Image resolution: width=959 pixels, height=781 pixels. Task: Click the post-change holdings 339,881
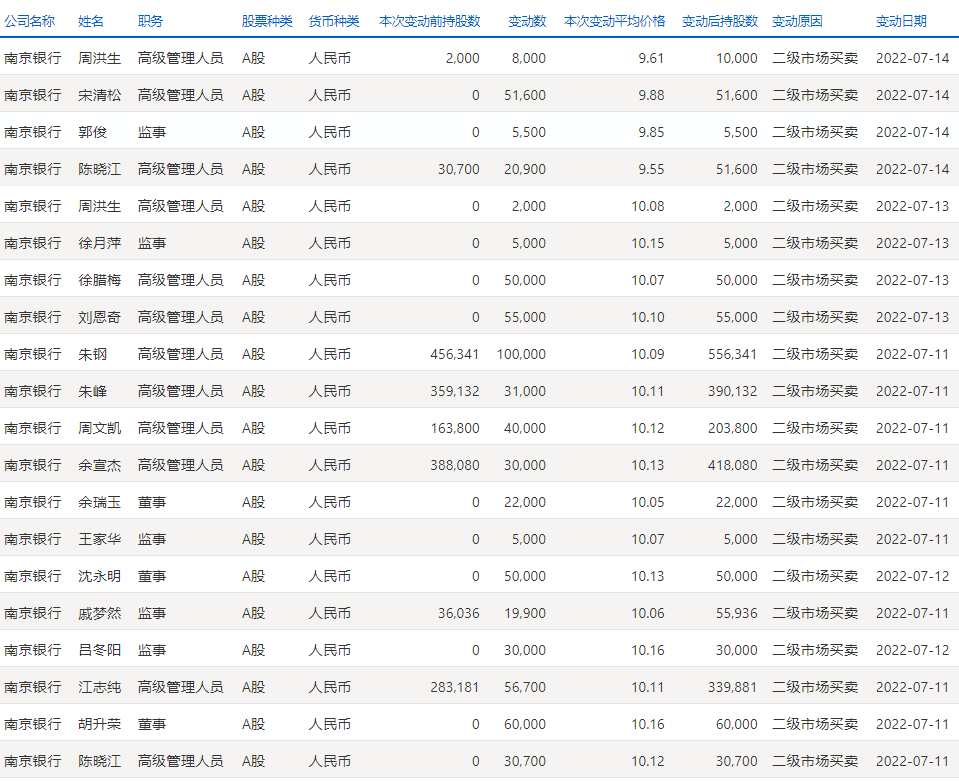(x=733, y=687)
